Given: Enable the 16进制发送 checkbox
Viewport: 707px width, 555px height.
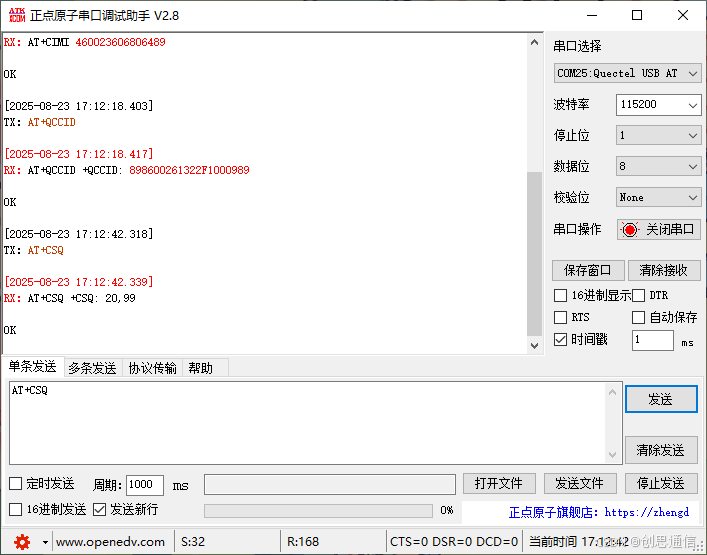Looking at the screenshot, I should coord(16,509).
